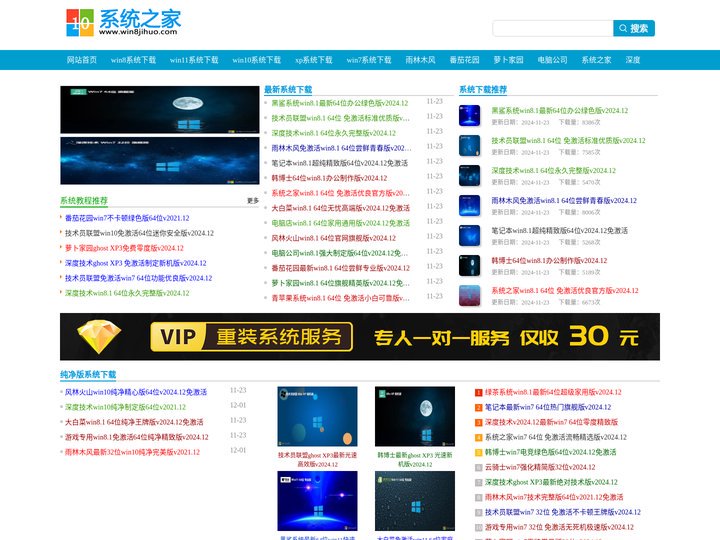Open the 韩博士最新ghost XP3 光速新机版 thumbnail
720x540 pixels.
(415, 416)
